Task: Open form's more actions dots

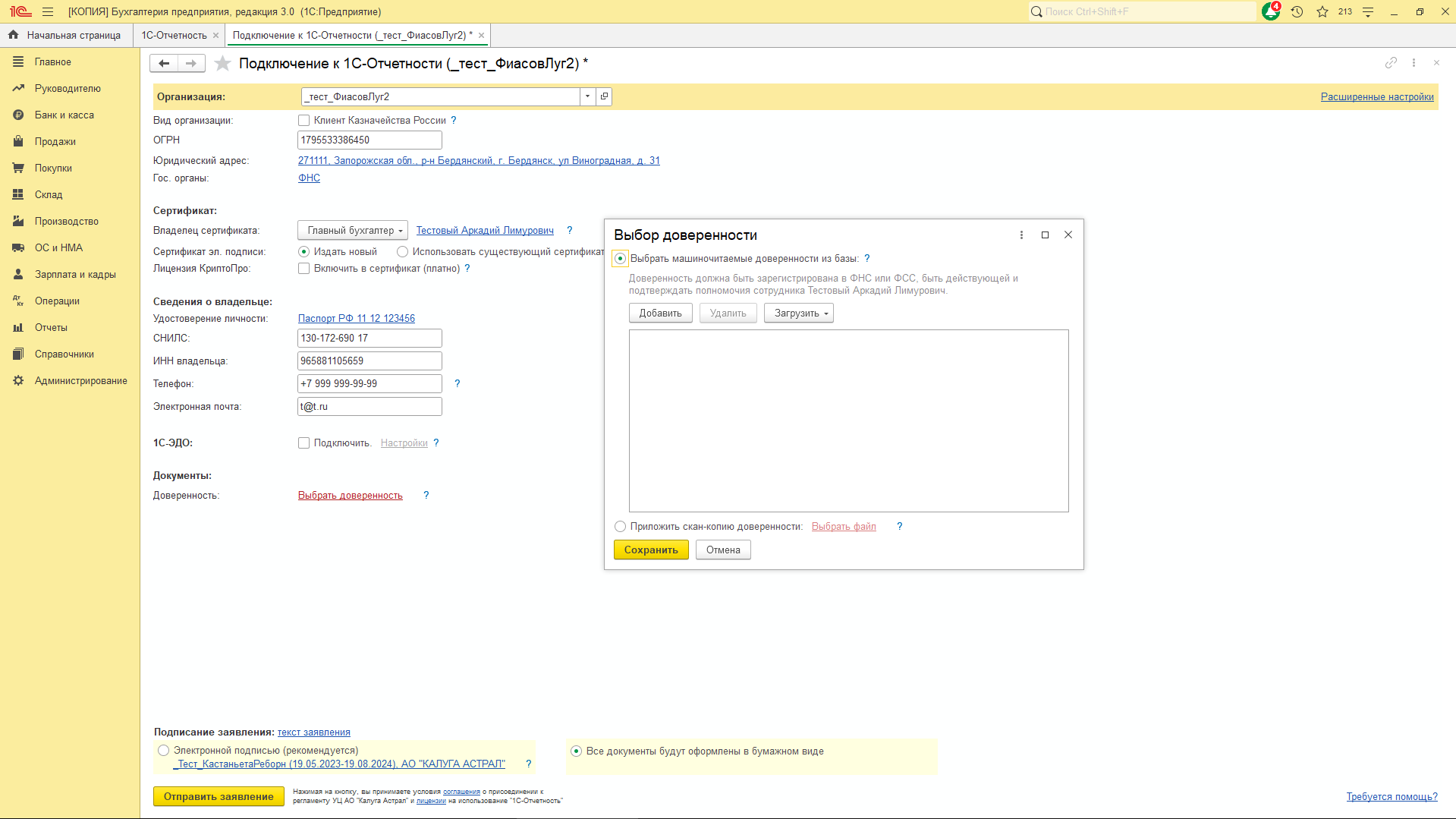Action: point(1414,63)
